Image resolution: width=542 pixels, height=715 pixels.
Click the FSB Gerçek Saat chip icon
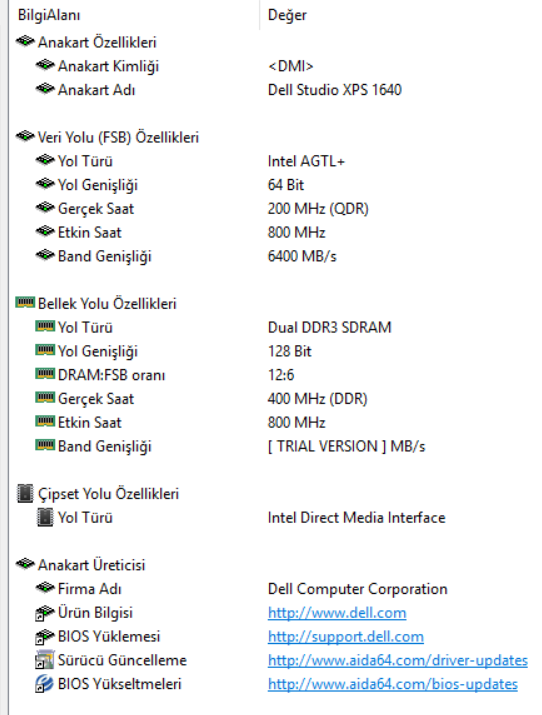coord(45,207)
